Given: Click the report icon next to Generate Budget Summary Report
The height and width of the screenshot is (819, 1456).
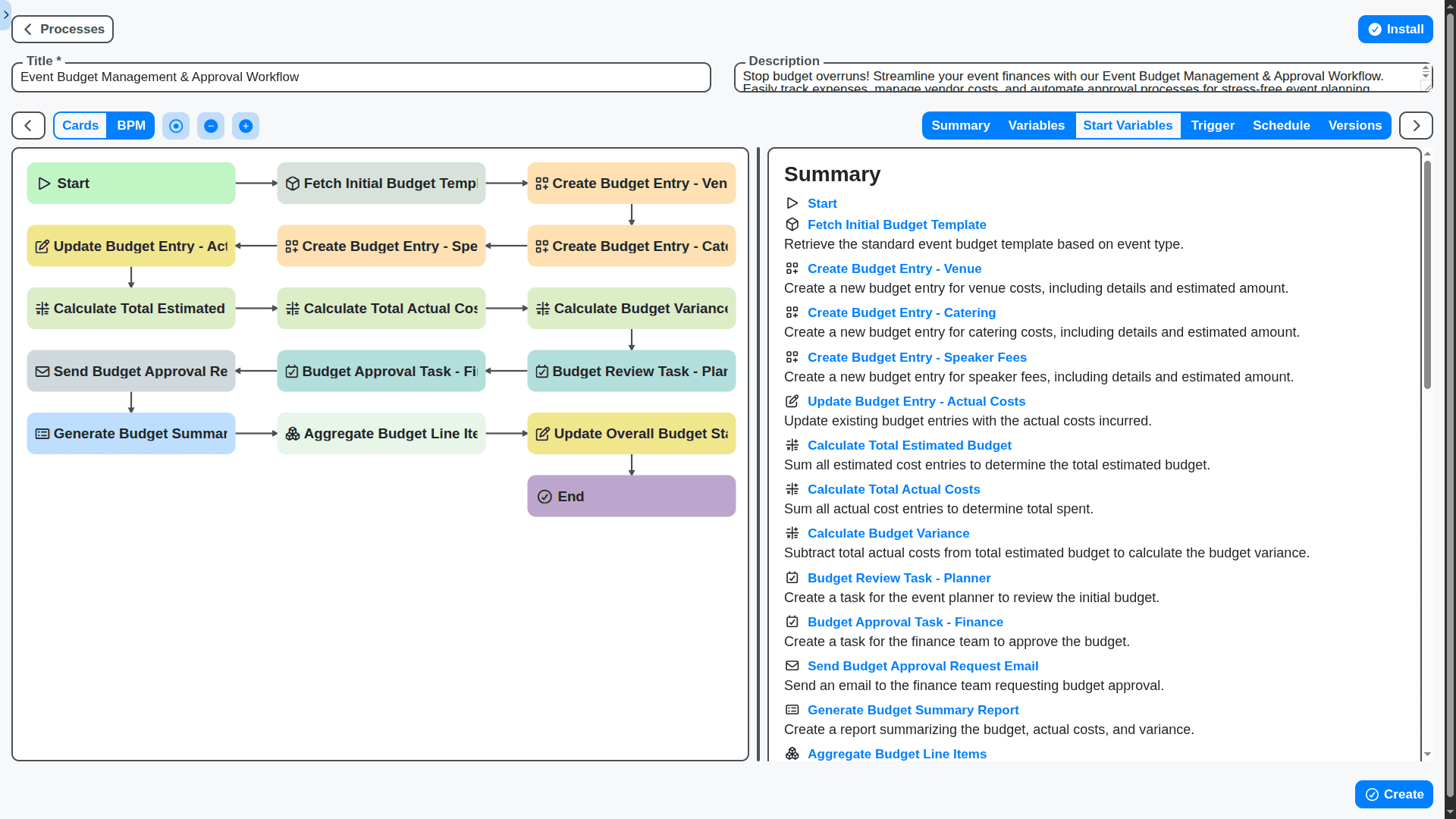Looking at the screenshot, I should point(792,710).
